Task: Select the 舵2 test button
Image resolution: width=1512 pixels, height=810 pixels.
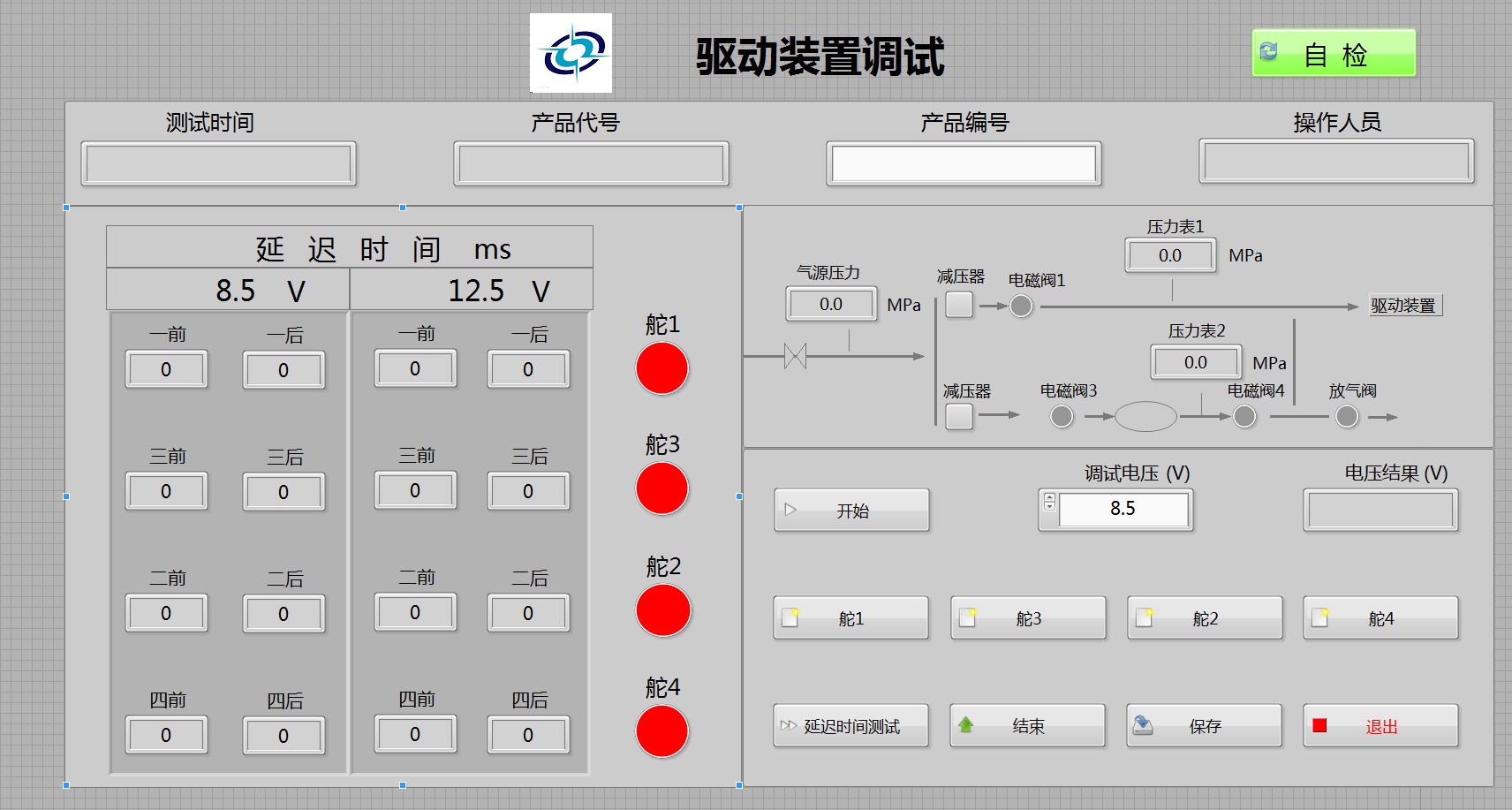Action: 1205,618
